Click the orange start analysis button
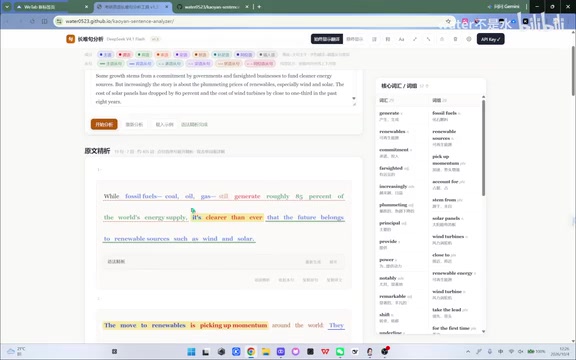This screenshot has height=360, width=576. (104, 124)
